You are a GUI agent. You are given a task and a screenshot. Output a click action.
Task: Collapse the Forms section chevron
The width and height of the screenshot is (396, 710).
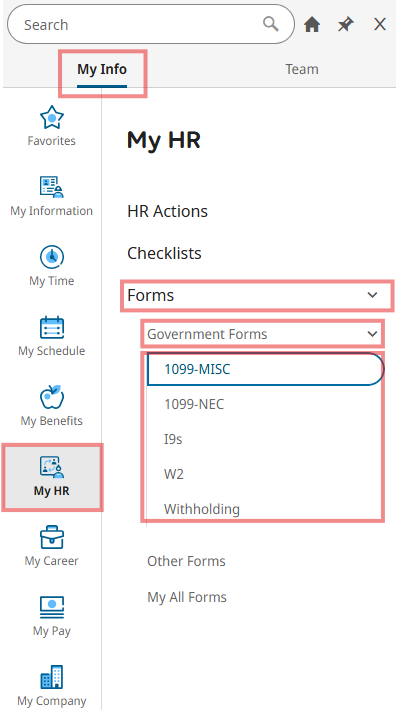[x=372, y=295]
